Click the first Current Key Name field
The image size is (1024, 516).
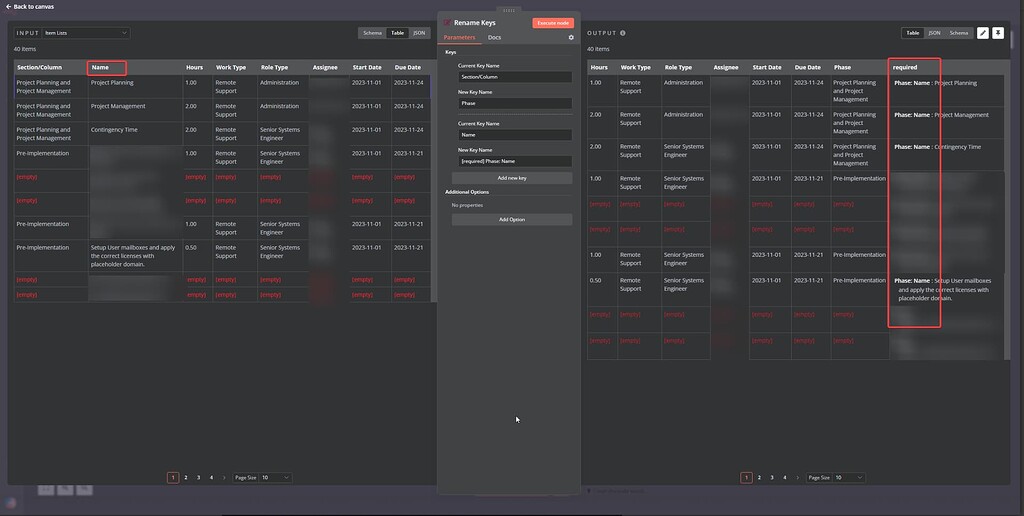pyautogui.click(x=514, y=76)
